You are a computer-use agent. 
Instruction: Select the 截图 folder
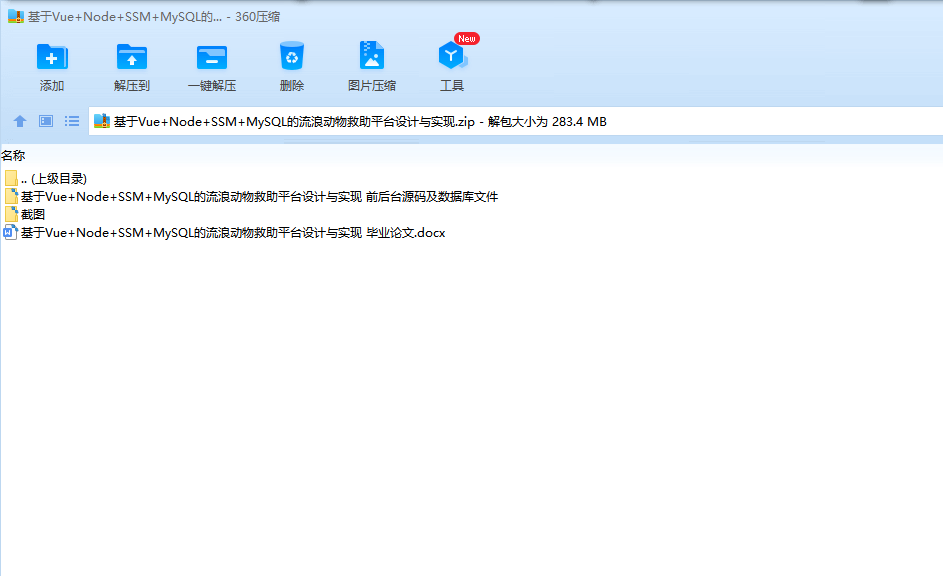(25, 215)
